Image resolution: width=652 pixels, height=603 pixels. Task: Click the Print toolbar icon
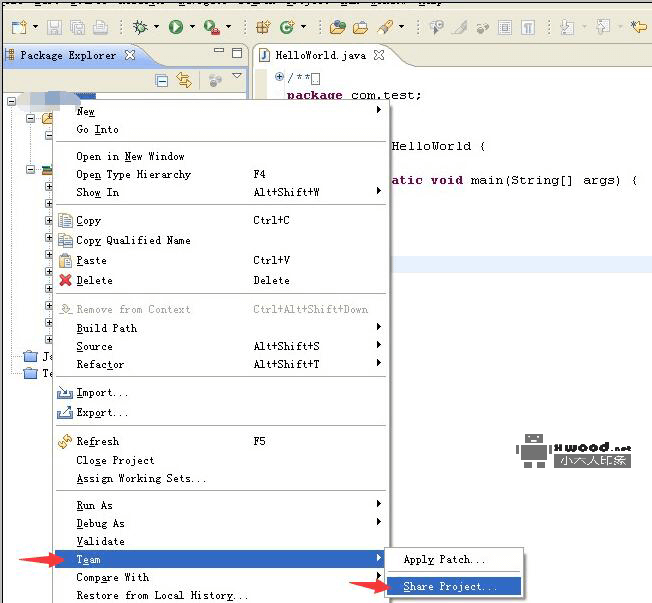(x=100, y=27)
